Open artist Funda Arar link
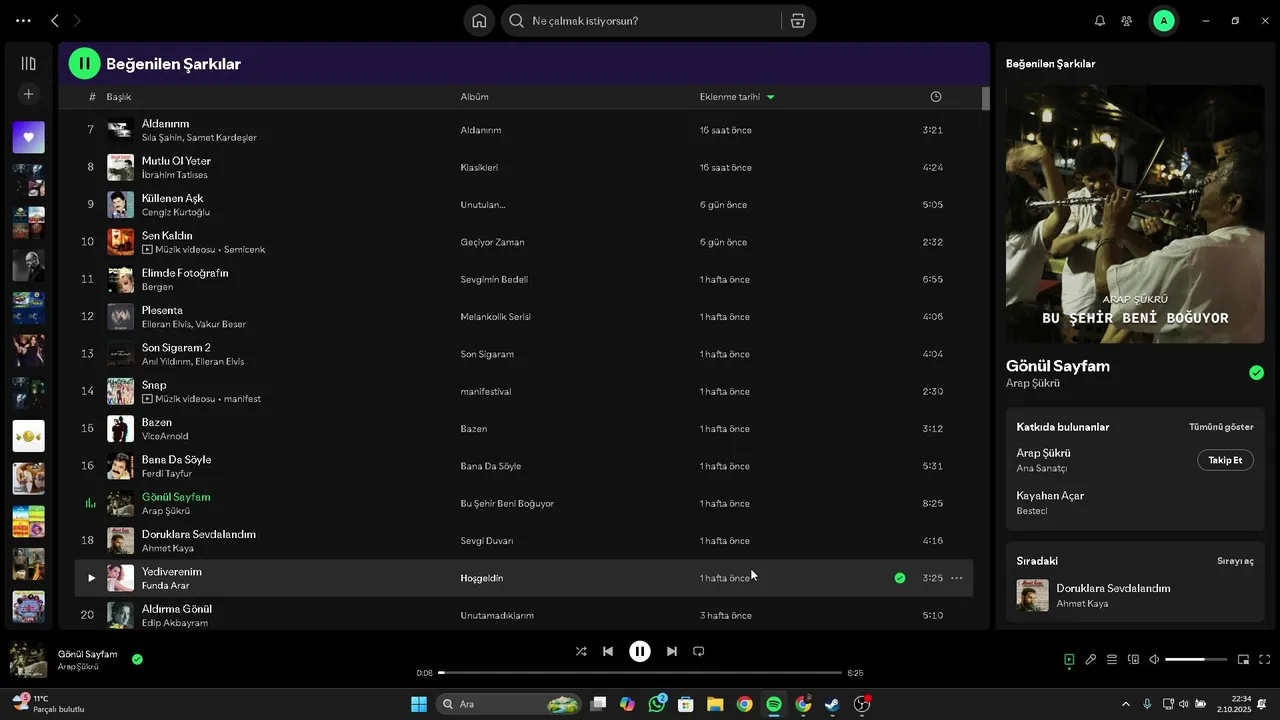 [166, 585]
